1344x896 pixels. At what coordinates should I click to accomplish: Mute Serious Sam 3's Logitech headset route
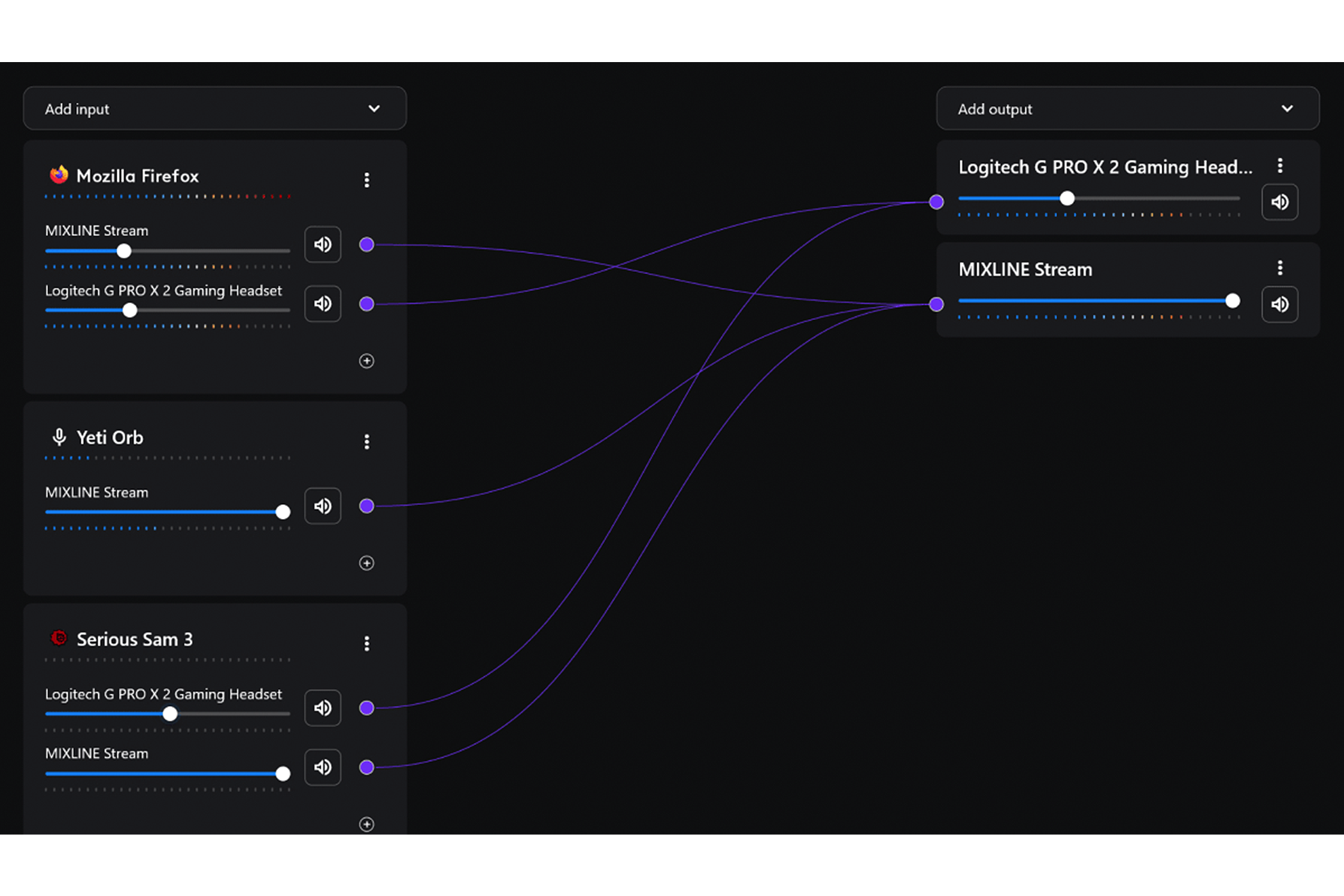(323, 708)
